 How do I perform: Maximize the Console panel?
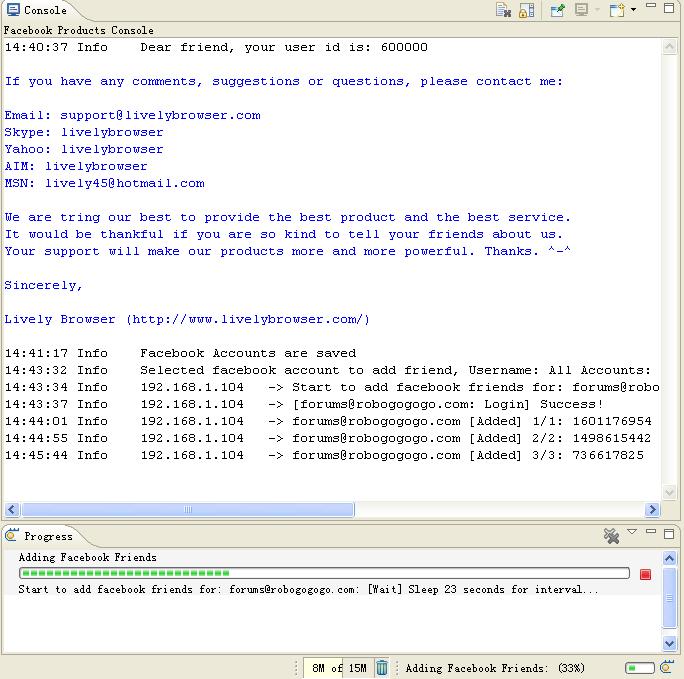tap(669, 8)
